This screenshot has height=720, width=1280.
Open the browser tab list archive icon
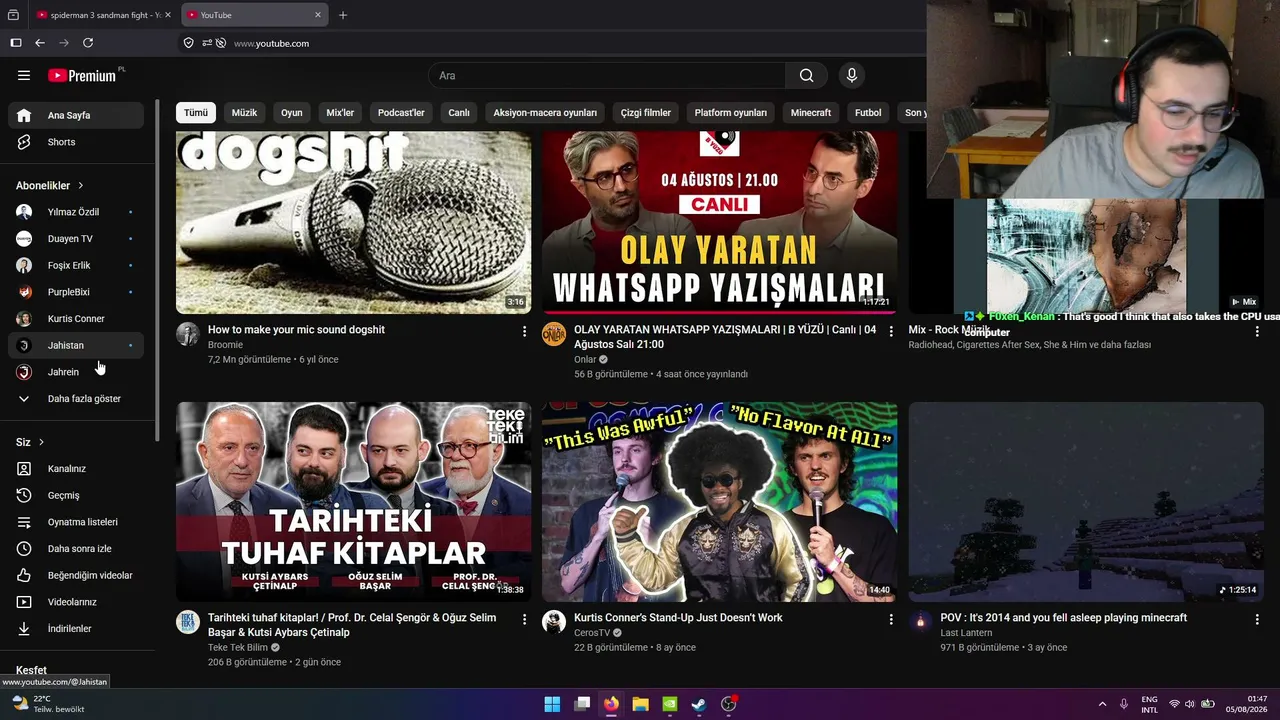point(13,15)
